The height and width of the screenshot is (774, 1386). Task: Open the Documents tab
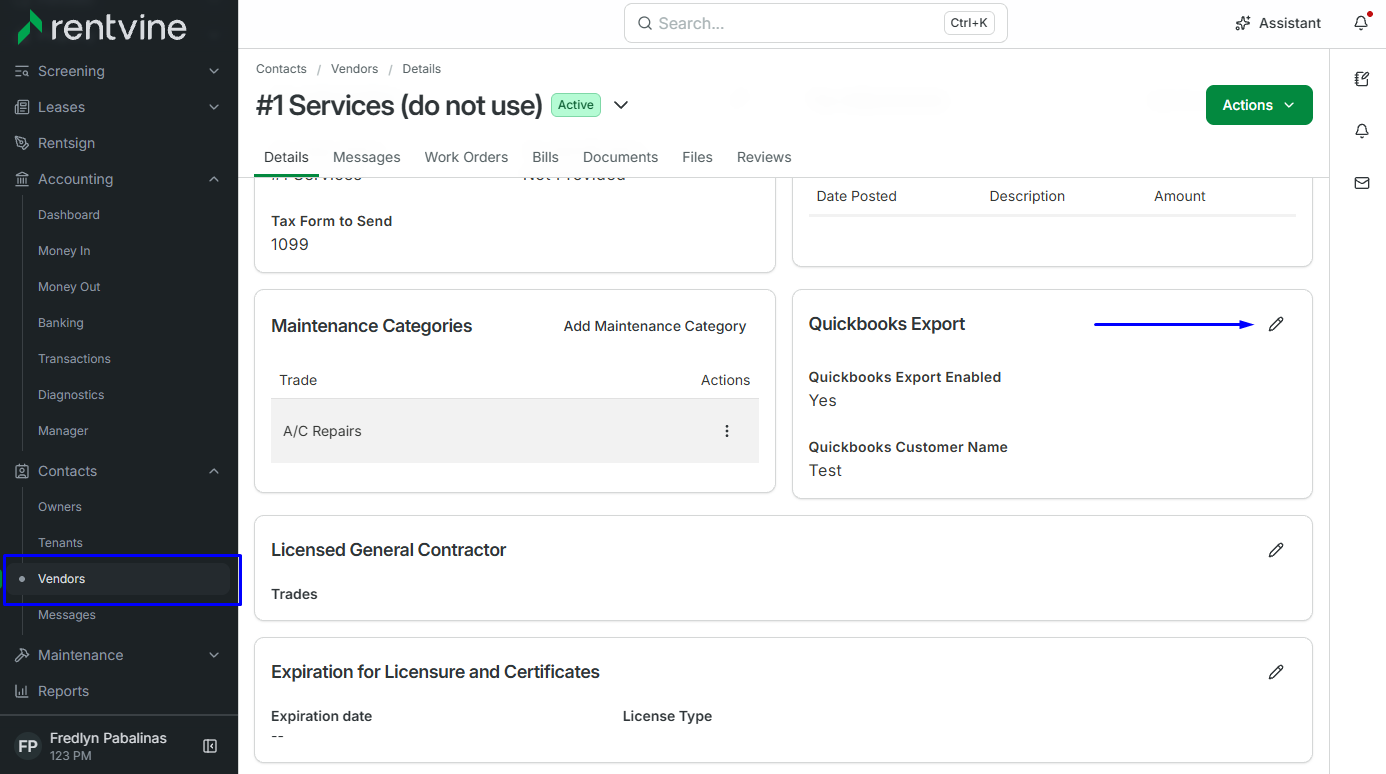click(620, 157)
